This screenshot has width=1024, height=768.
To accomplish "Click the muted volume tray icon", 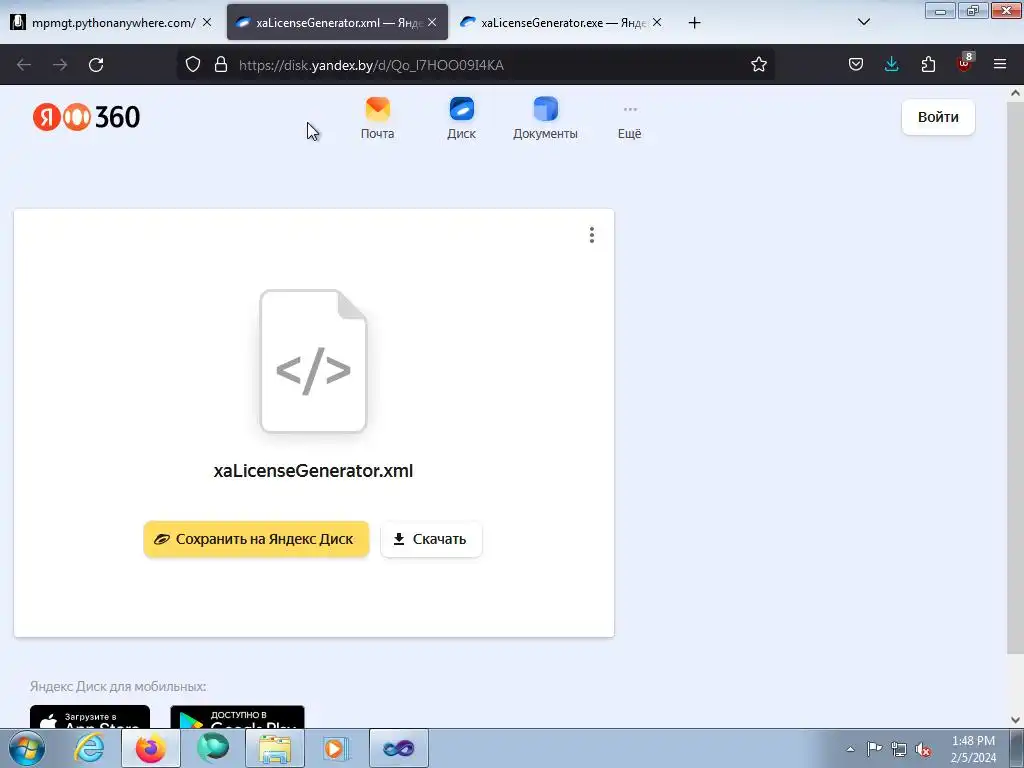I will [923, 749].
